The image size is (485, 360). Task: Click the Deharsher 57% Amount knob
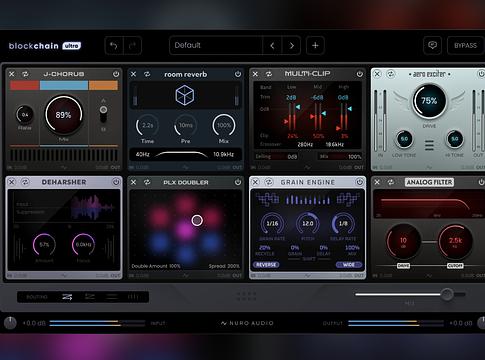(x=44, y=245)
